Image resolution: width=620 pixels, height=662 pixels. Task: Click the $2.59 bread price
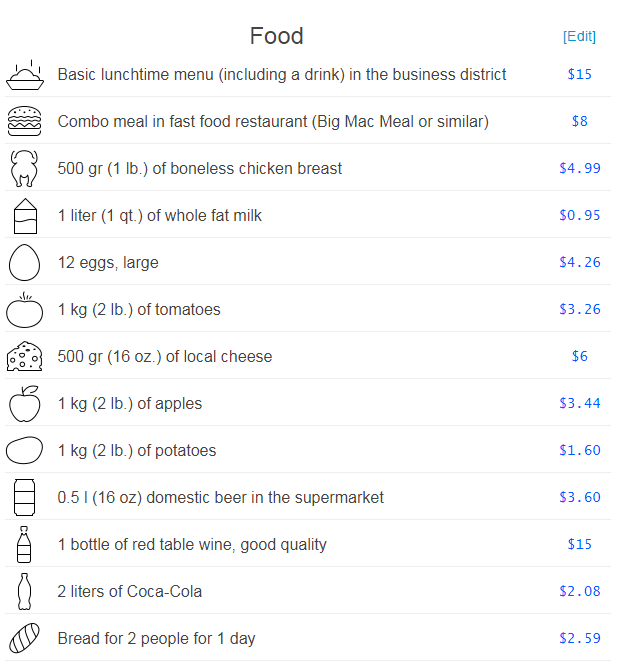(x=579, y=638)
